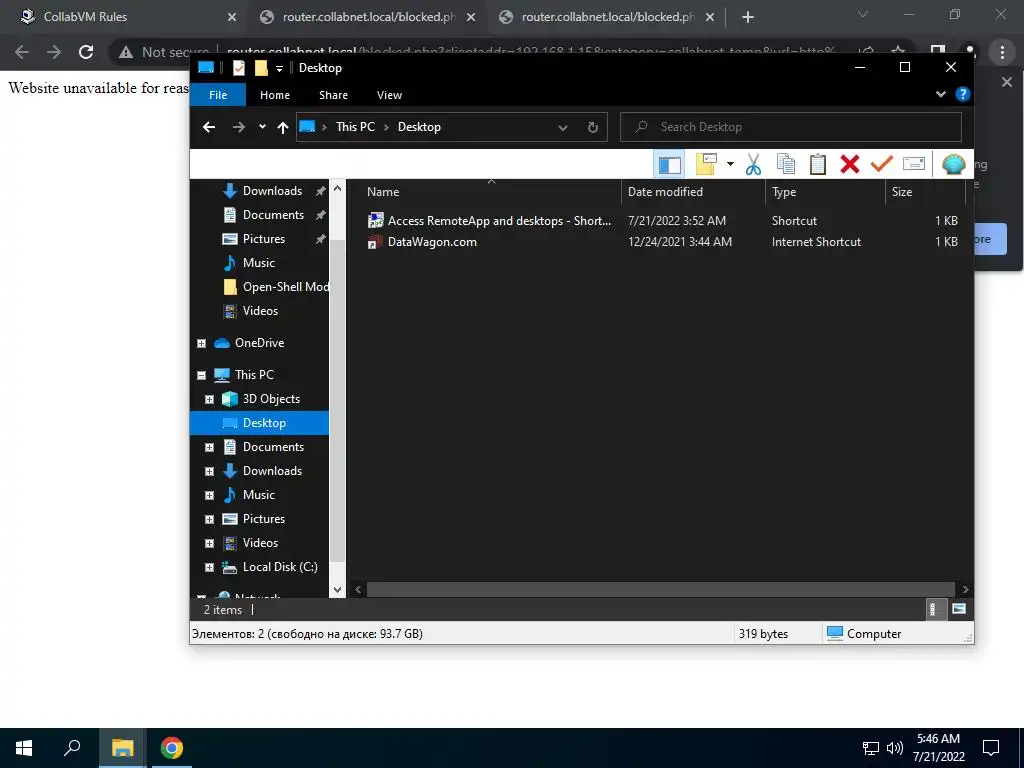Go up one folder level

pyautogui.click(x=283, y=127)
